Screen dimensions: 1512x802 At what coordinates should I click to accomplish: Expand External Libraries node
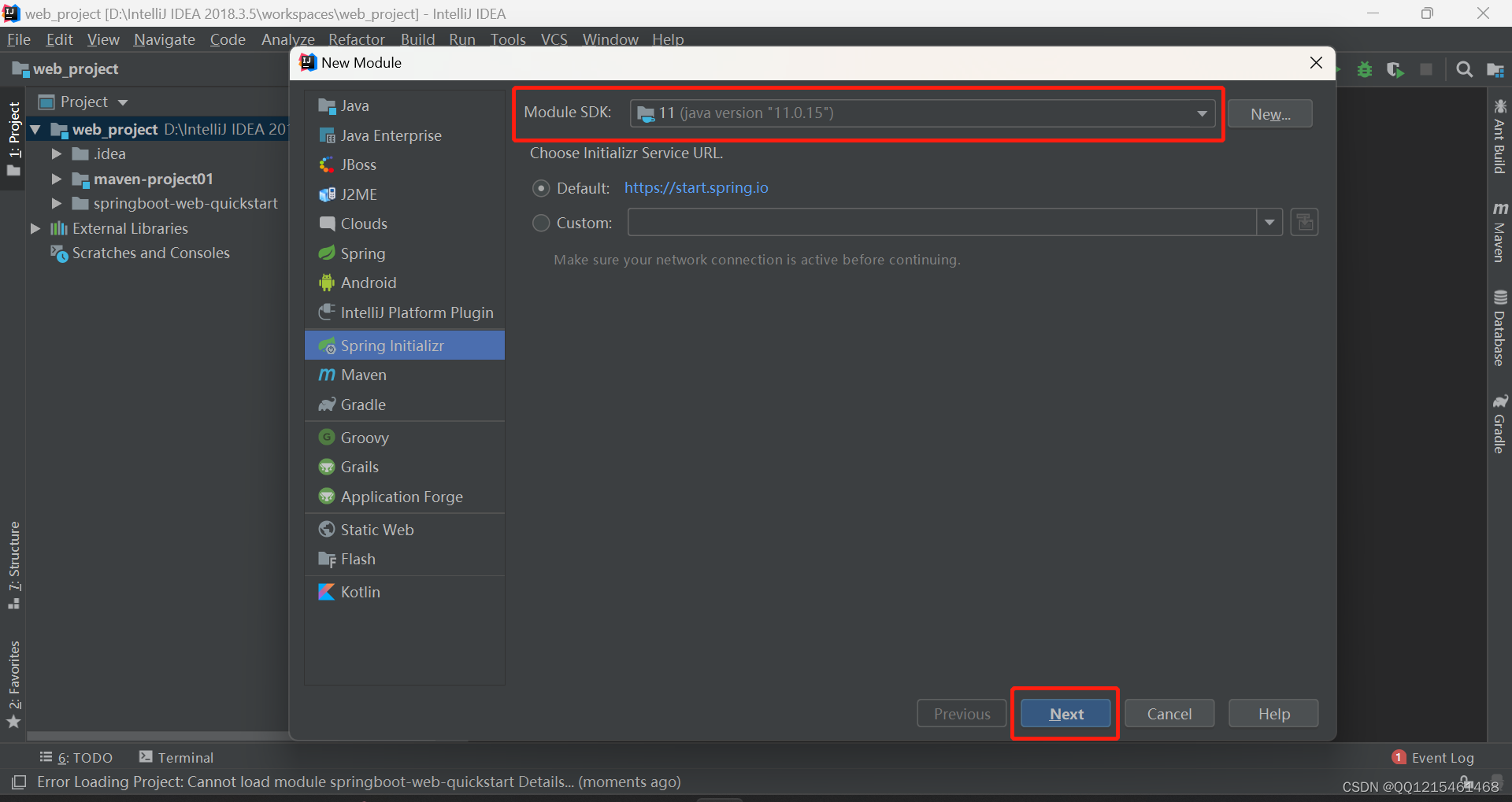(x=35, y=229)
